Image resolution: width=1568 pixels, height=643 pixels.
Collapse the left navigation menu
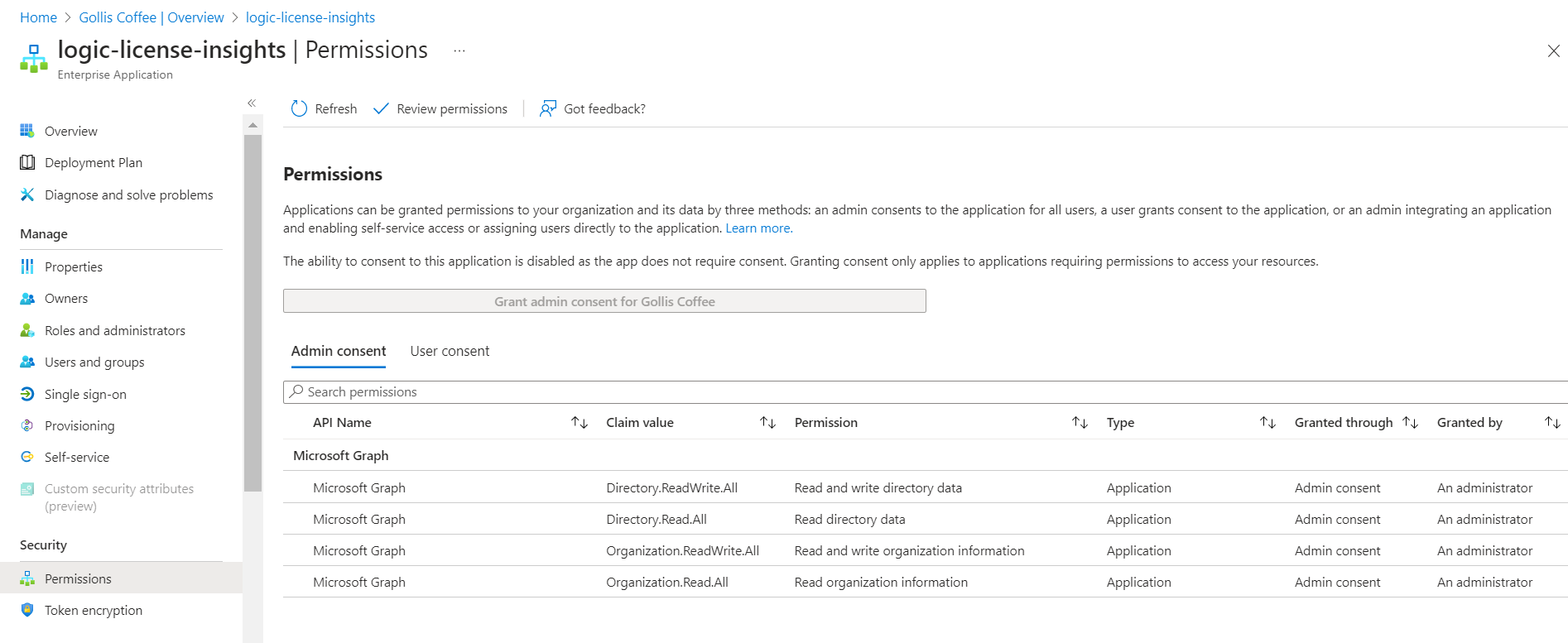coord(252,103)
